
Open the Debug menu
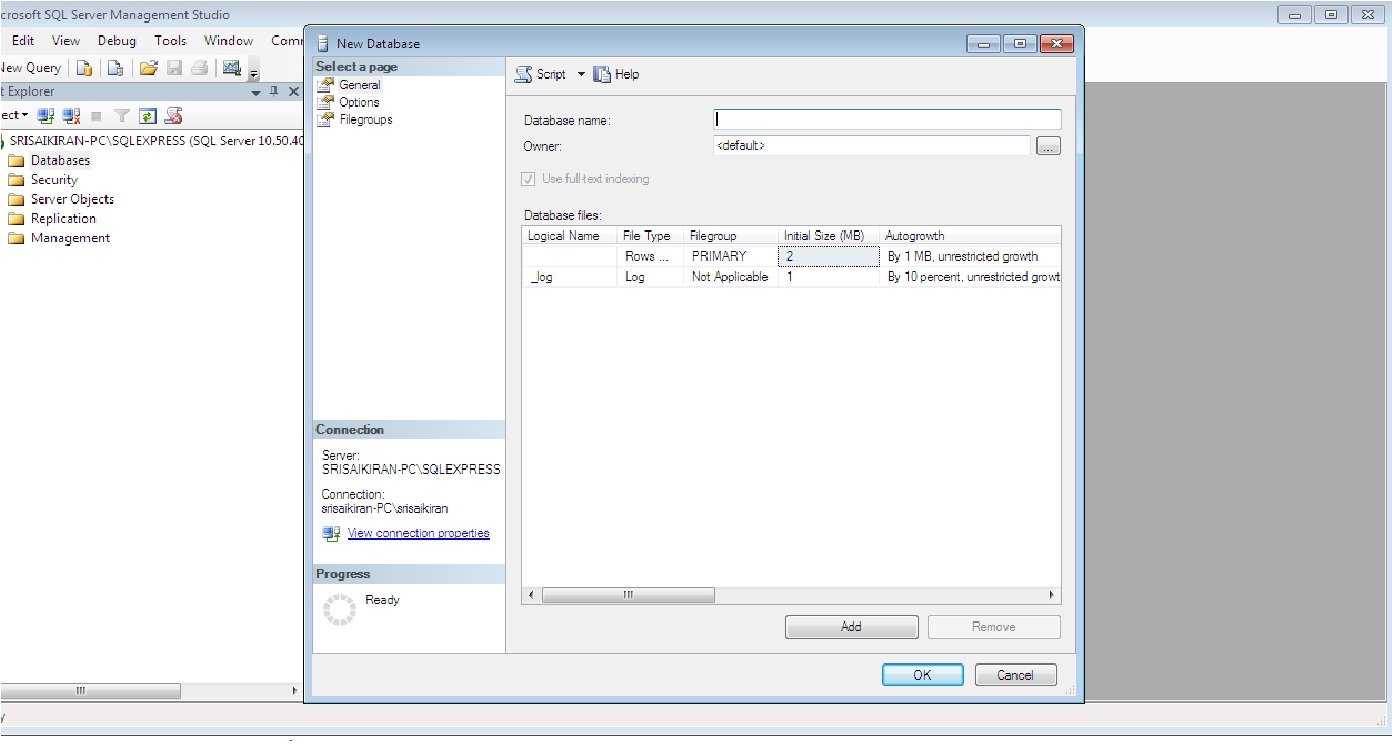(x=117, y=41)
